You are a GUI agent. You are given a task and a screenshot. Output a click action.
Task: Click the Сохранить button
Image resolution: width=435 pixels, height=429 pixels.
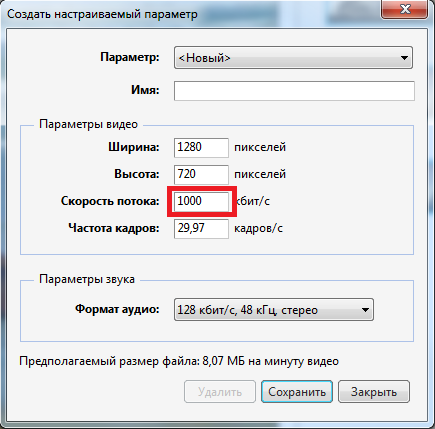(297, 392)
